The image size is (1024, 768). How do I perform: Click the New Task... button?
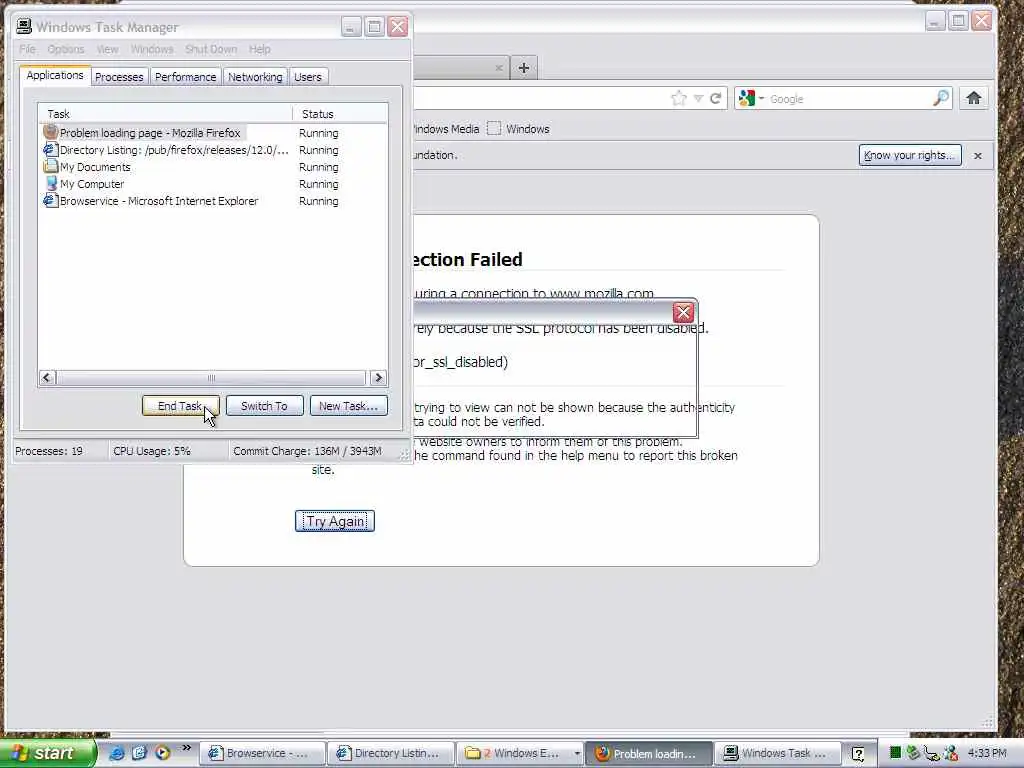(x=348, y=406)
